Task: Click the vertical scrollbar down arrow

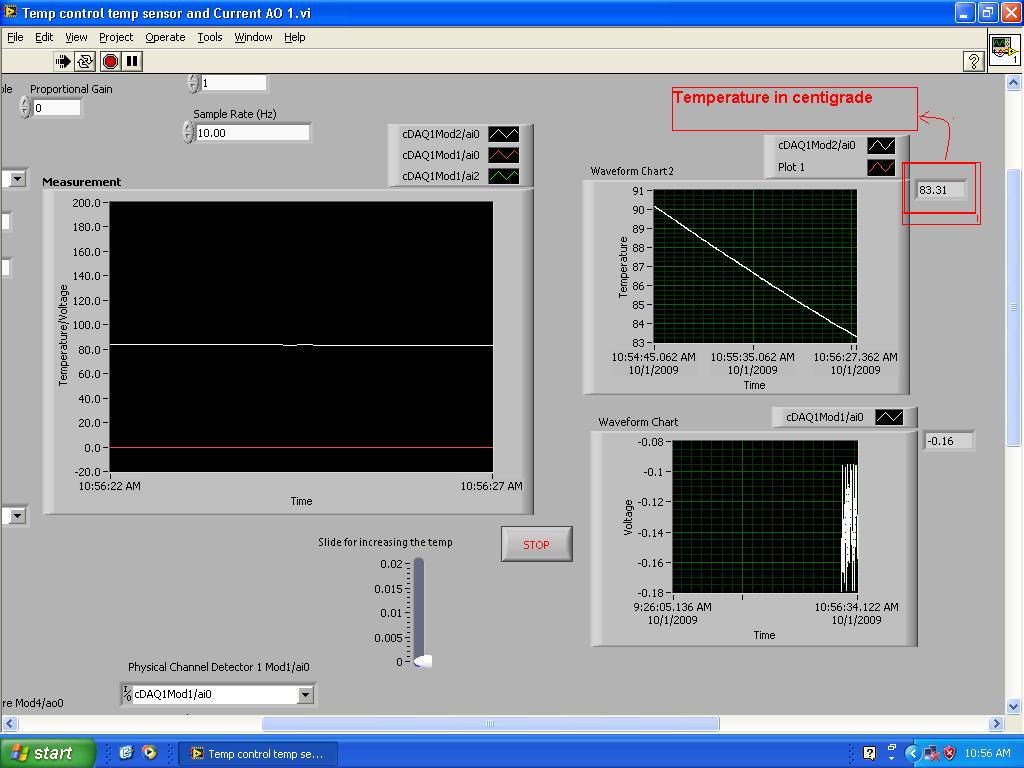Action: coord(1014,706)
